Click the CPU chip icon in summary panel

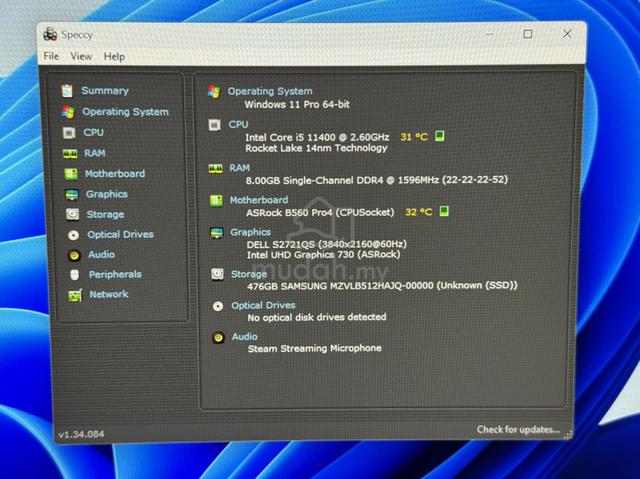(215, 125)
